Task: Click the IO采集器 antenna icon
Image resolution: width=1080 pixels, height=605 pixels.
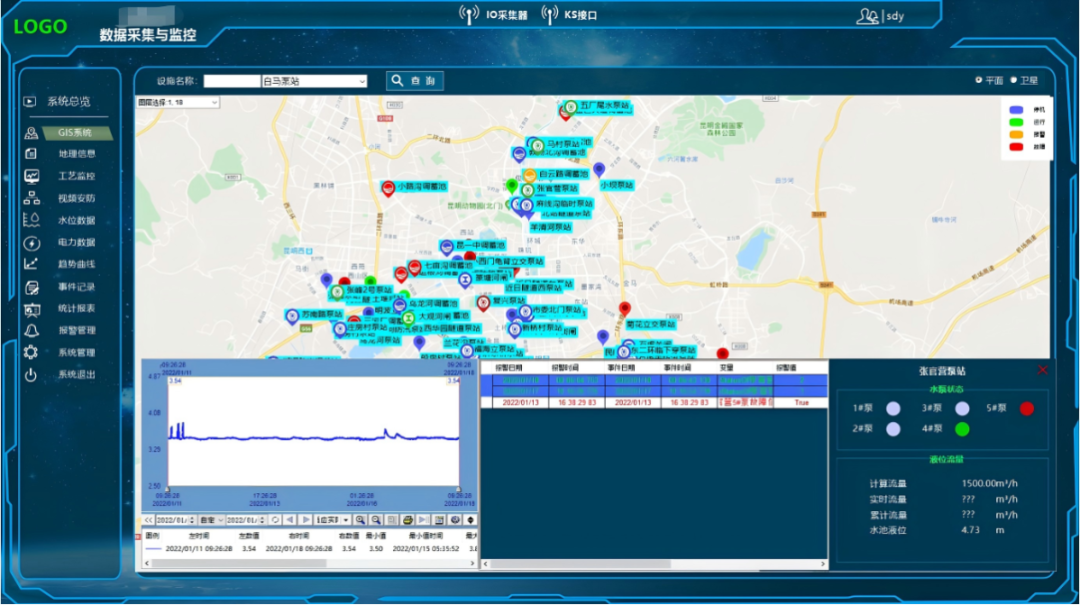Action: point(469,14)
